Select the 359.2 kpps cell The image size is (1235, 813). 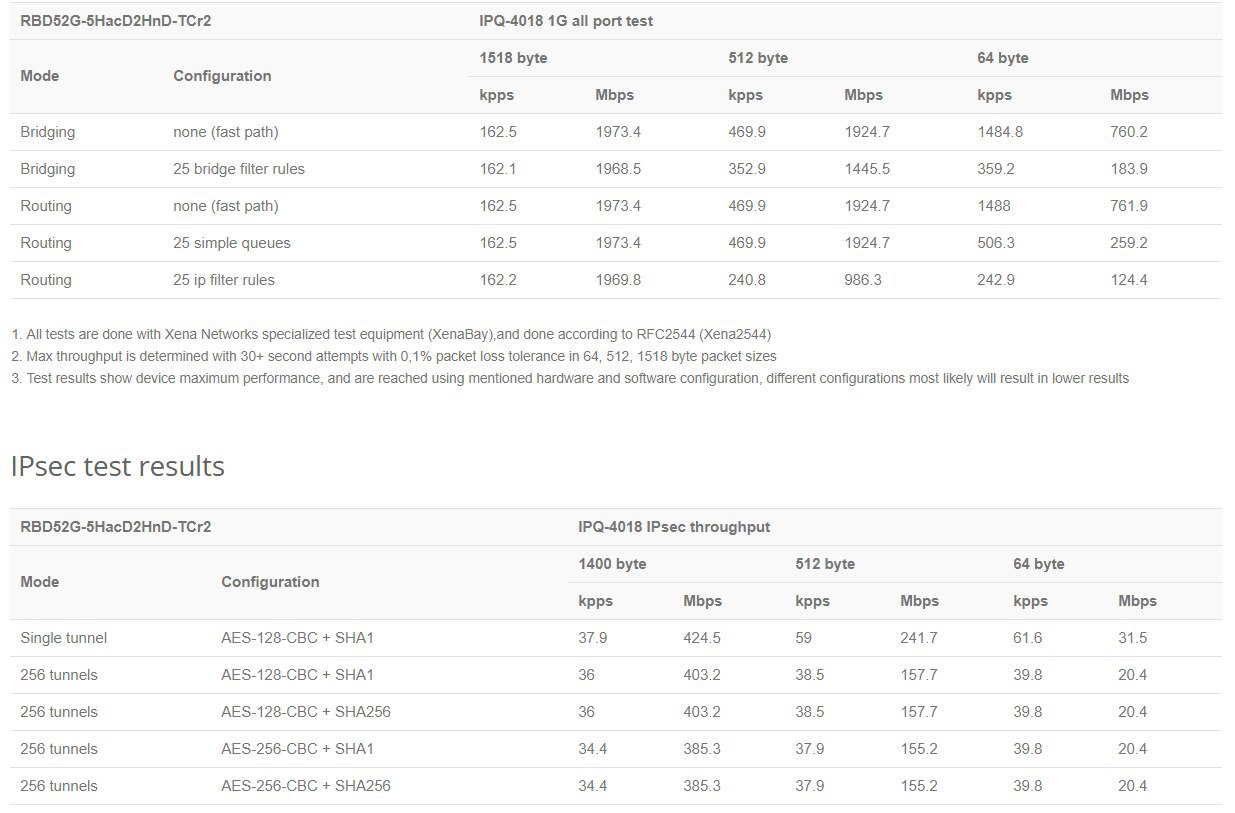pos(996,169)
